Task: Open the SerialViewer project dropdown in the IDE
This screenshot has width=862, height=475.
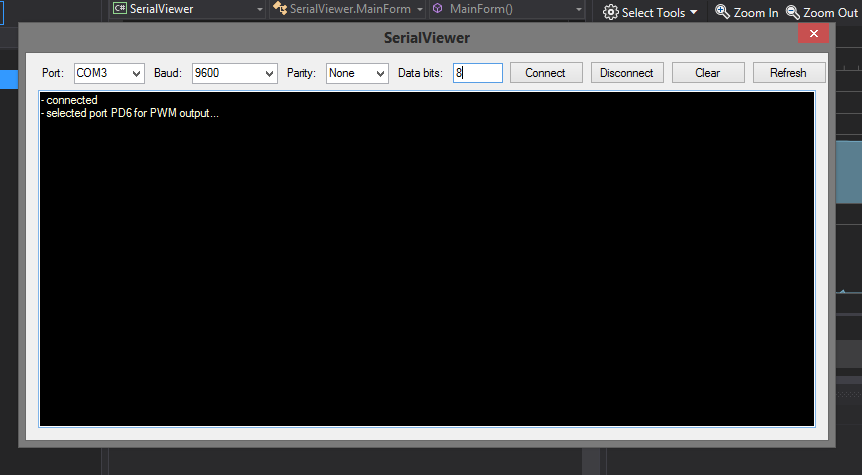Action: click(x=188, y=9)
